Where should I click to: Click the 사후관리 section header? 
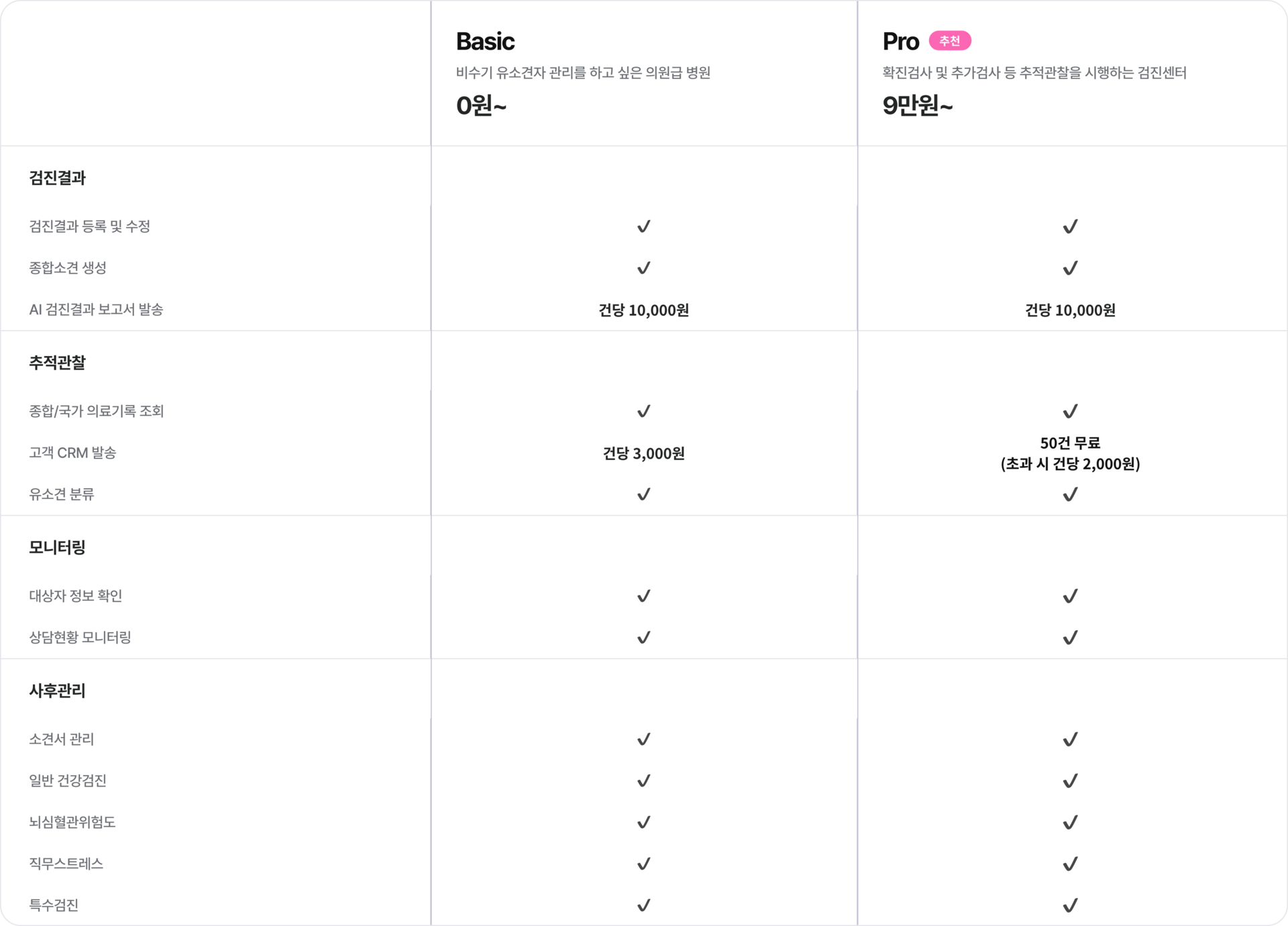tap(57, 691)
